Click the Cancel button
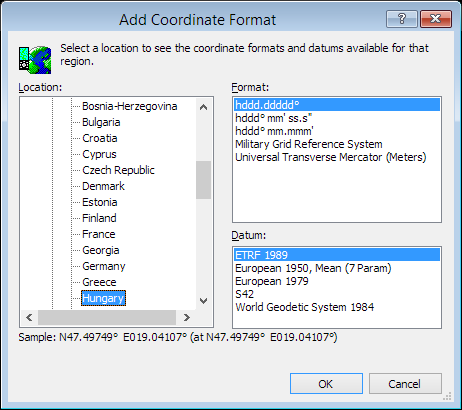This screenshot has width=462, height=410. click(x=405, y=384)
